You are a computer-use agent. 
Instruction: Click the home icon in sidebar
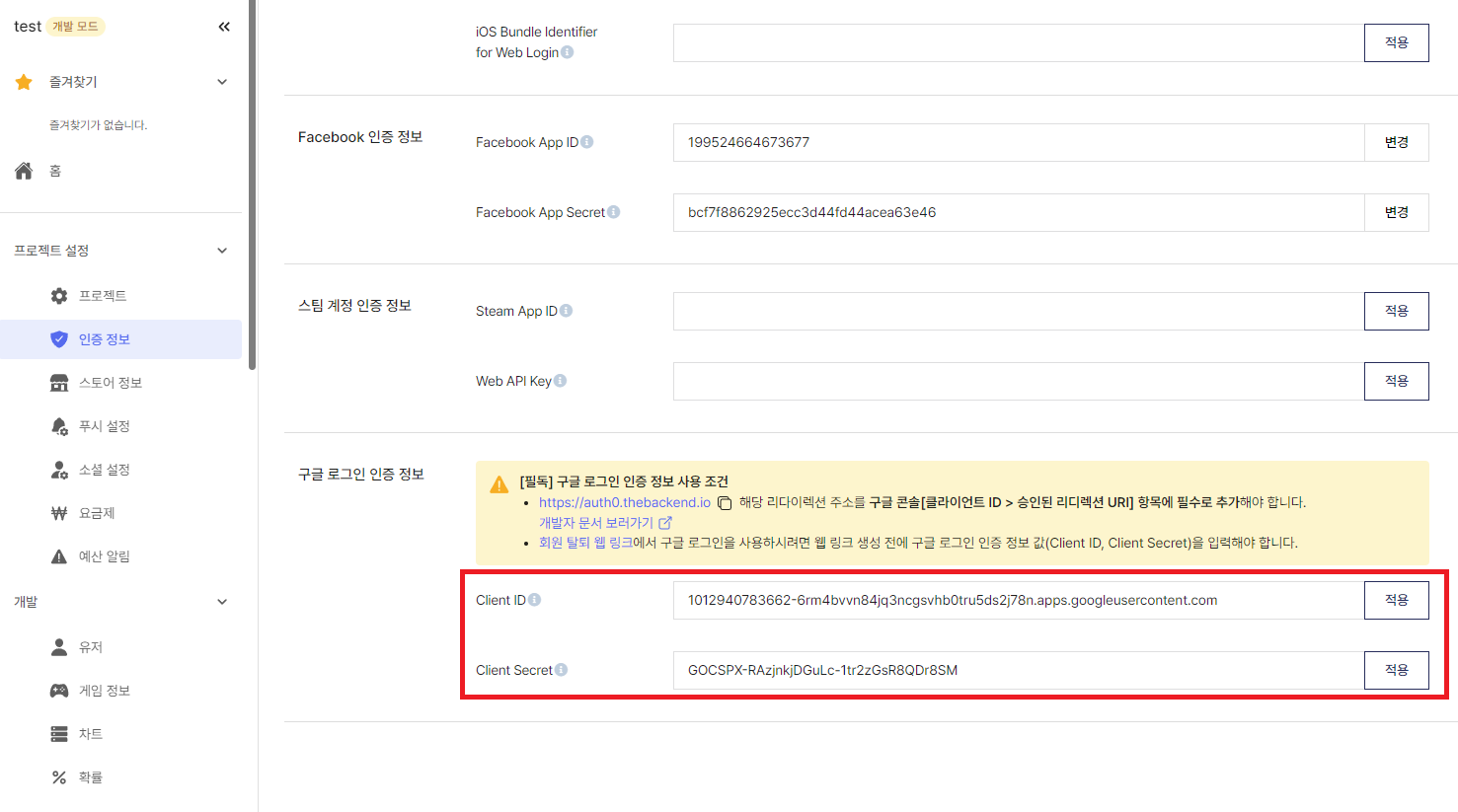25,171
